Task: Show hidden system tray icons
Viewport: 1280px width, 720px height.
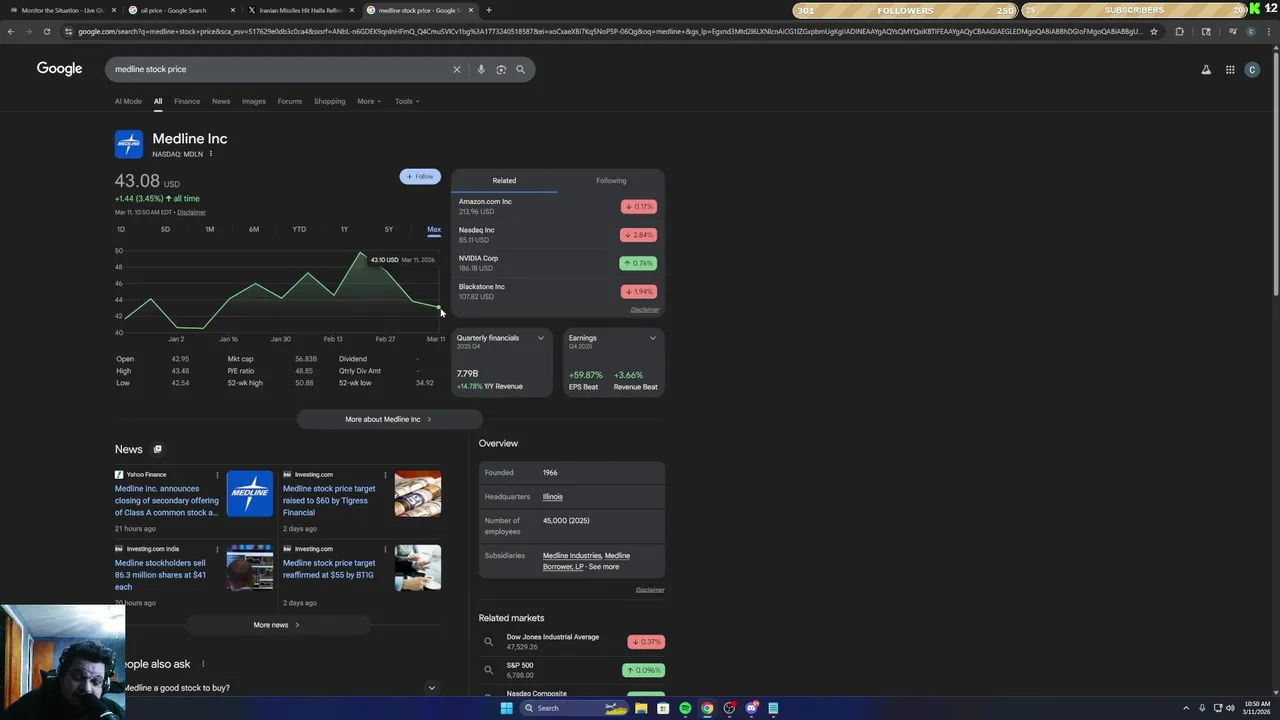Action: 1187,708
